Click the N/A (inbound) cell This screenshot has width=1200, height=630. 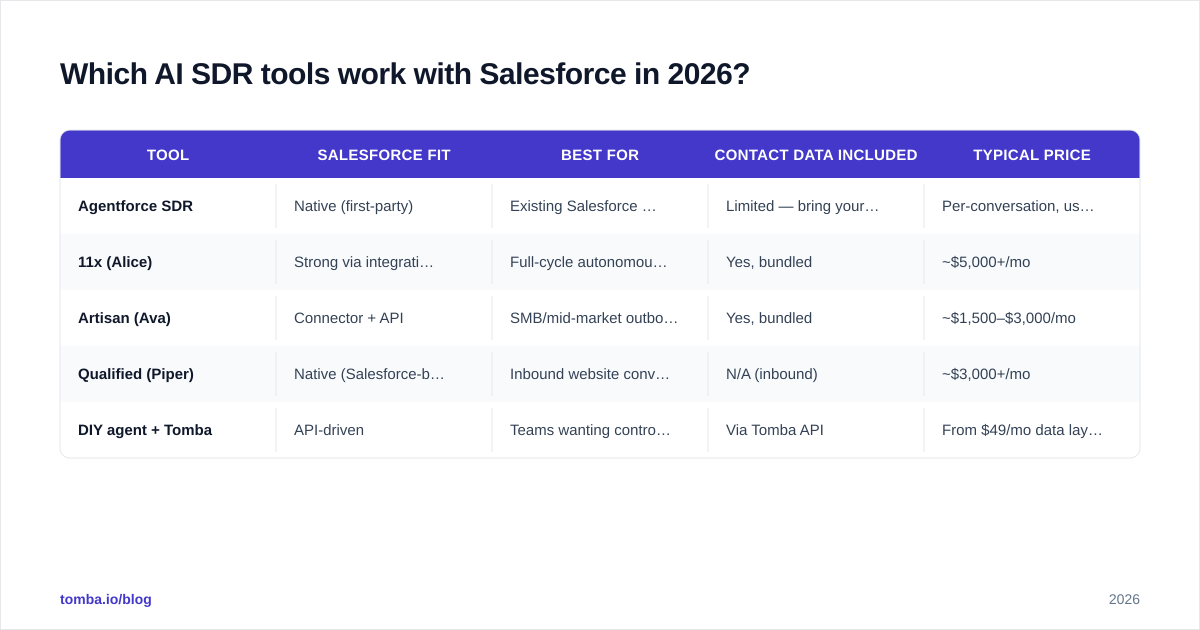[816, 374]
